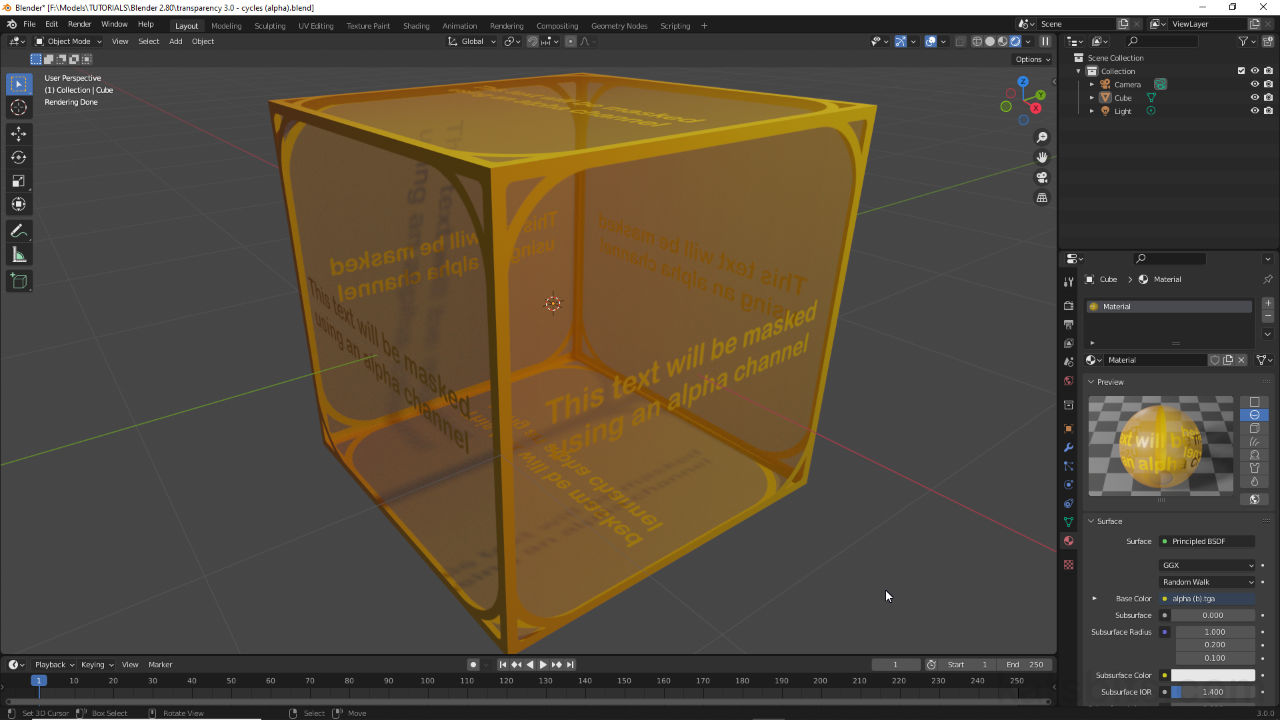Select the Rotate tool
Viewport: 1280px width, 720px height.
click(x=18, y=157)
